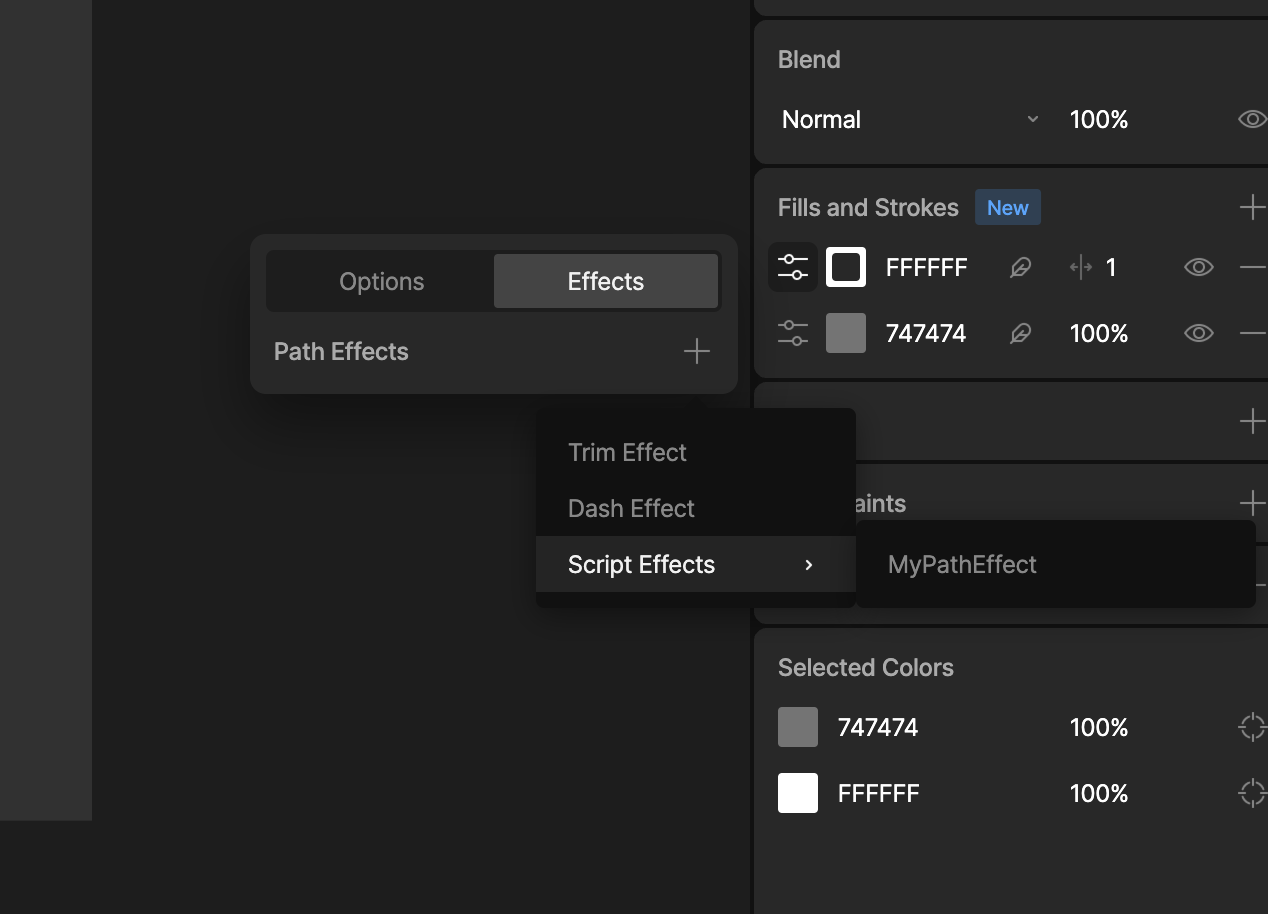Viewport: 1268px width, 914px height.
Task: Remove the 747474 fill with the minus control
Action: pos(1251,333)
